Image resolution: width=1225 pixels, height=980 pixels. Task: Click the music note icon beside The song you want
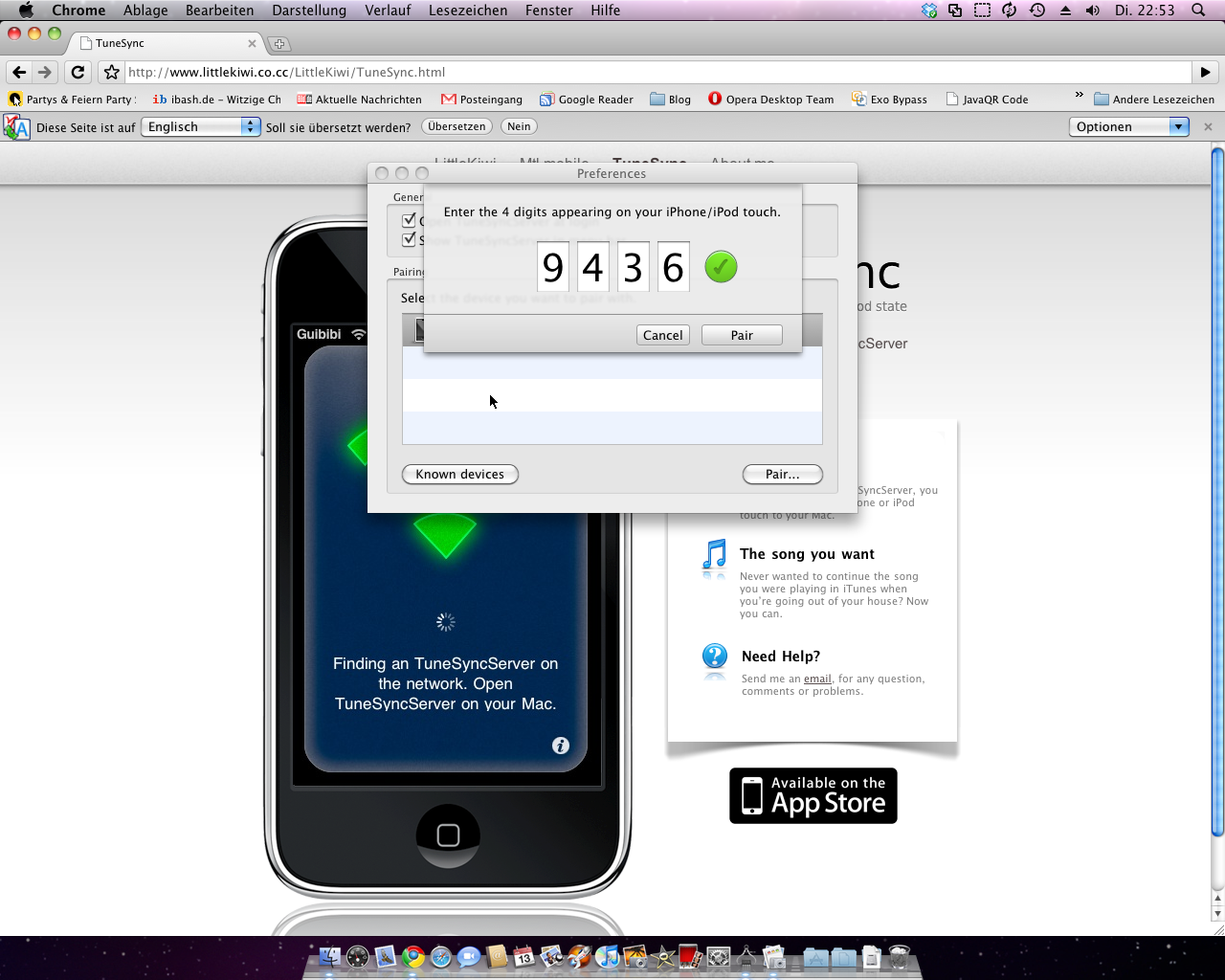pos(714,556)
